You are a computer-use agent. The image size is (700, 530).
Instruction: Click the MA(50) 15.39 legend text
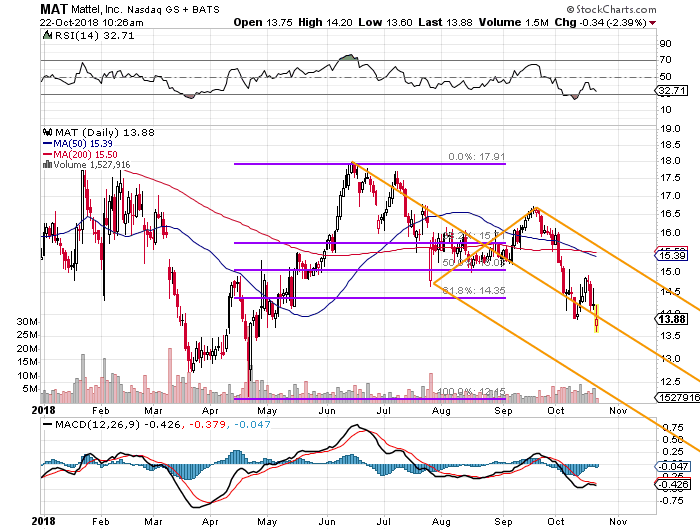coord(83,144)
